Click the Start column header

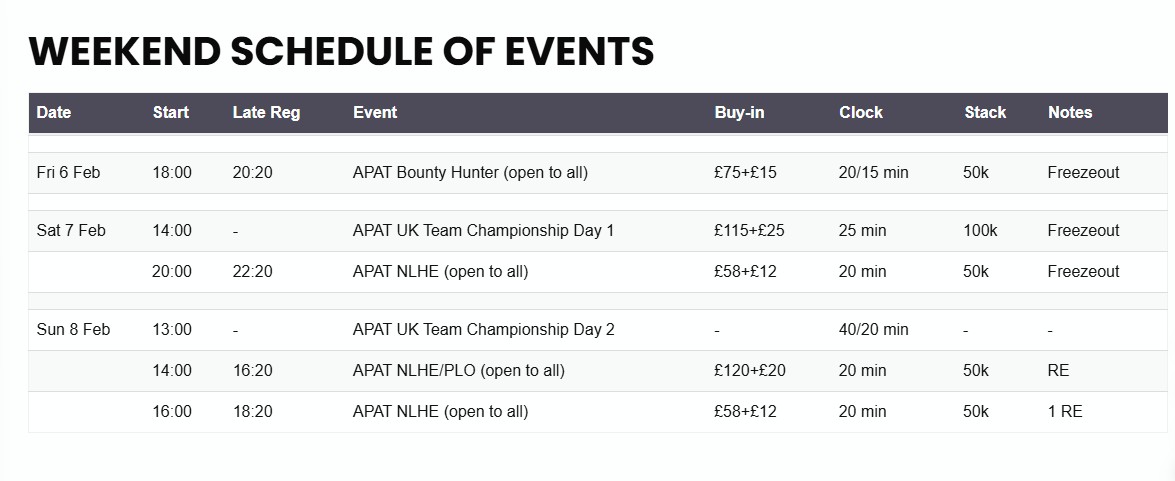tap(171, 113)
